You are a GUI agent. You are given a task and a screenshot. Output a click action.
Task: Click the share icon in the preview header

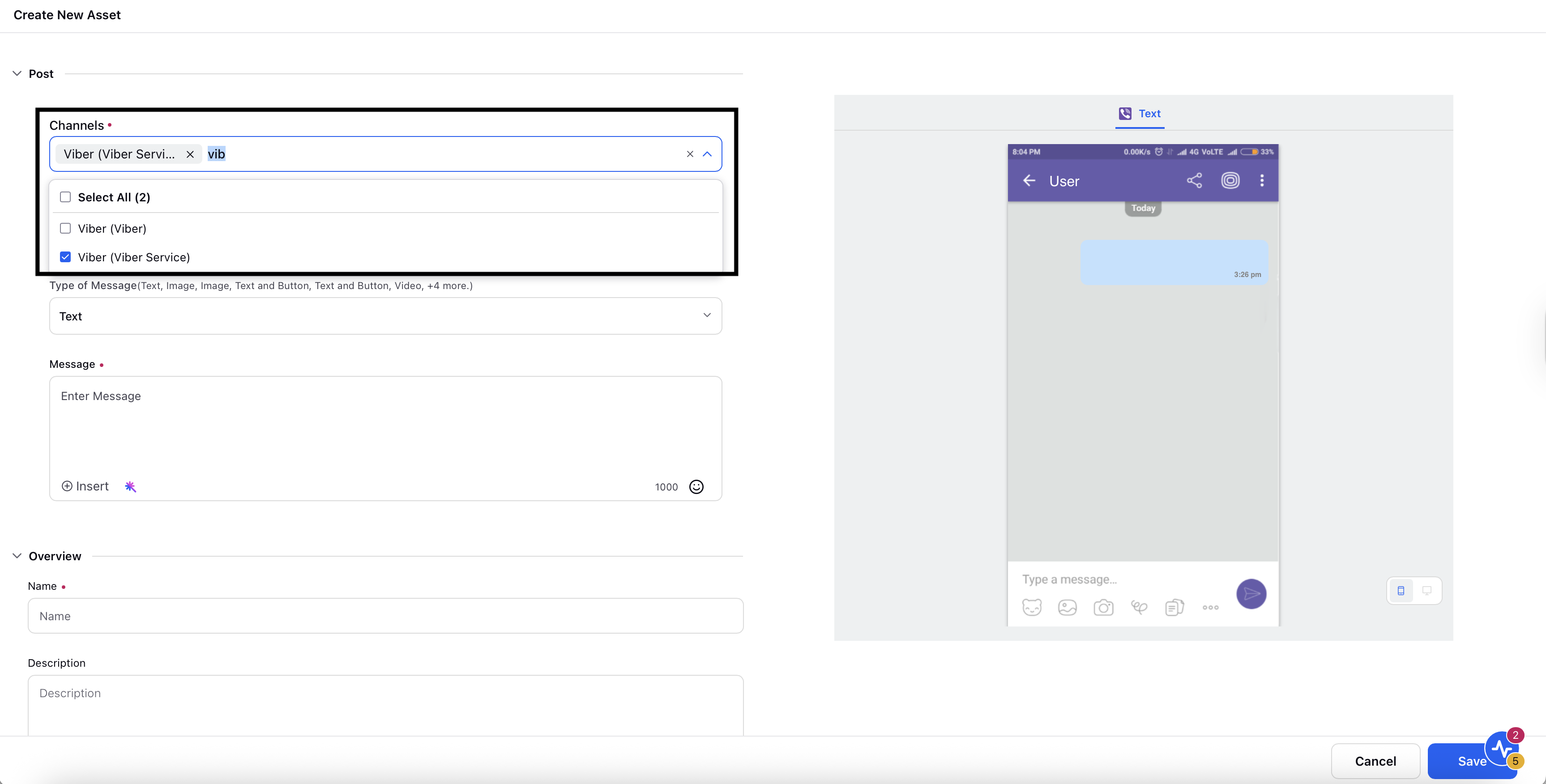click(x=1194, y=180)
